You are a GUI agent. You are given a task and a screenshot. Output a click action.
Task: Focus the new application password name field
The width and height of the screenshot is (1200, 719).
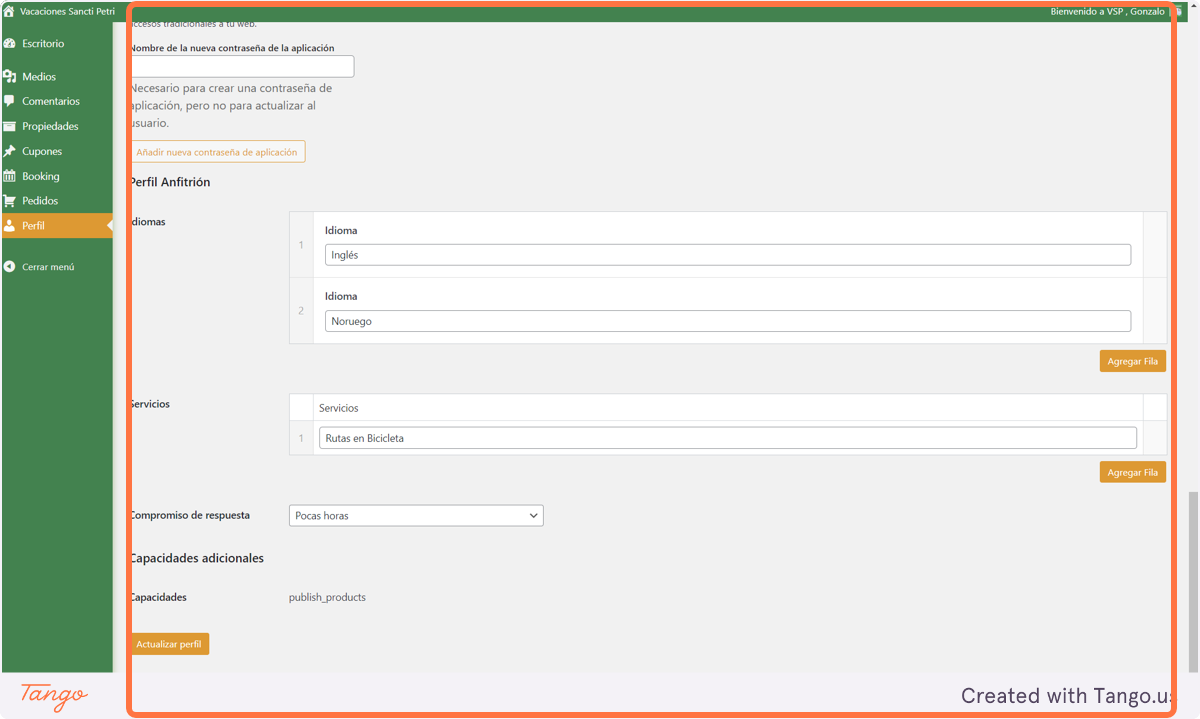pos(241,66)
